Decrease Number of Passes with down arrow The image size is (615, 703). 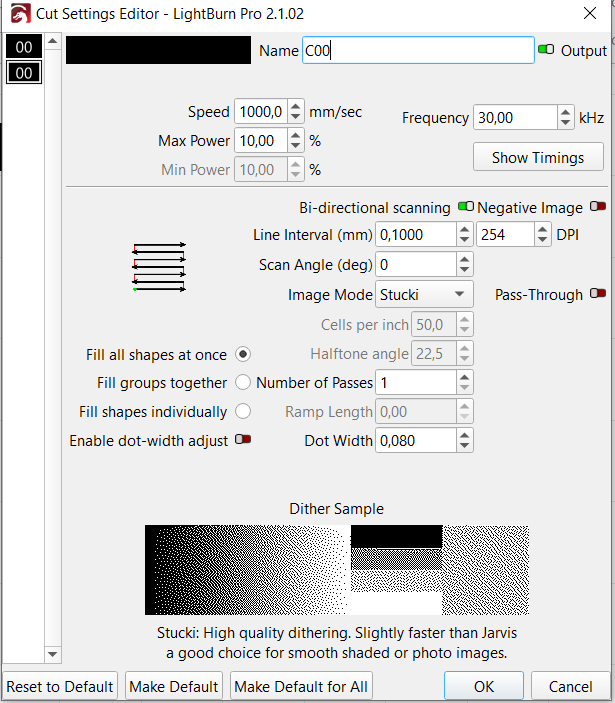(464, 388)
